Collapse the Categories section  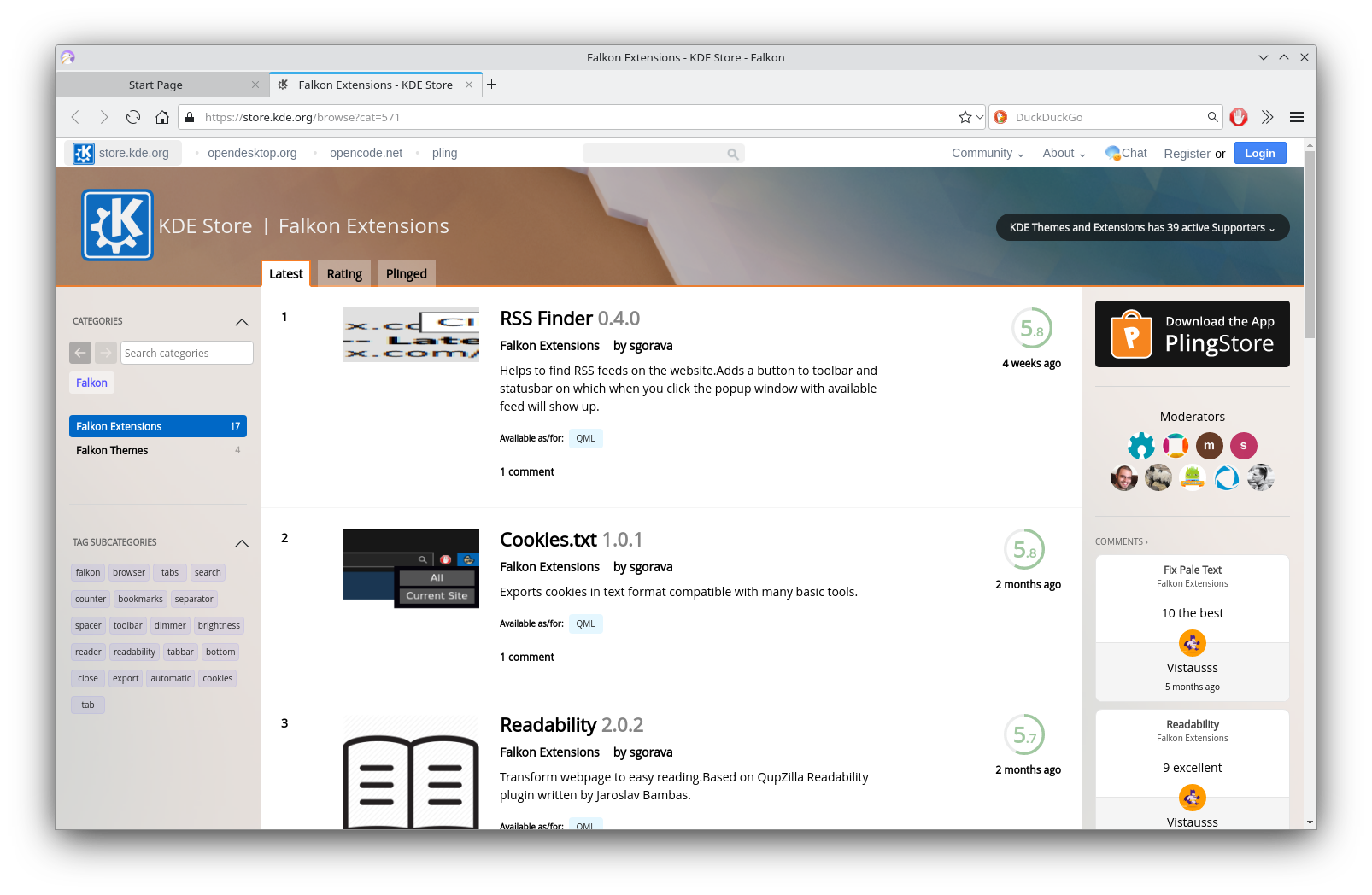(242, 322)
